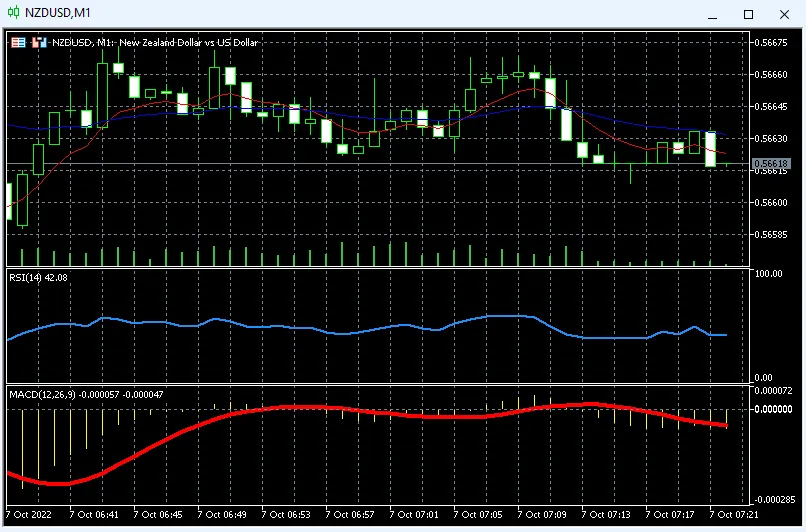Click the 0.56645 price scale value

[771, 107]
